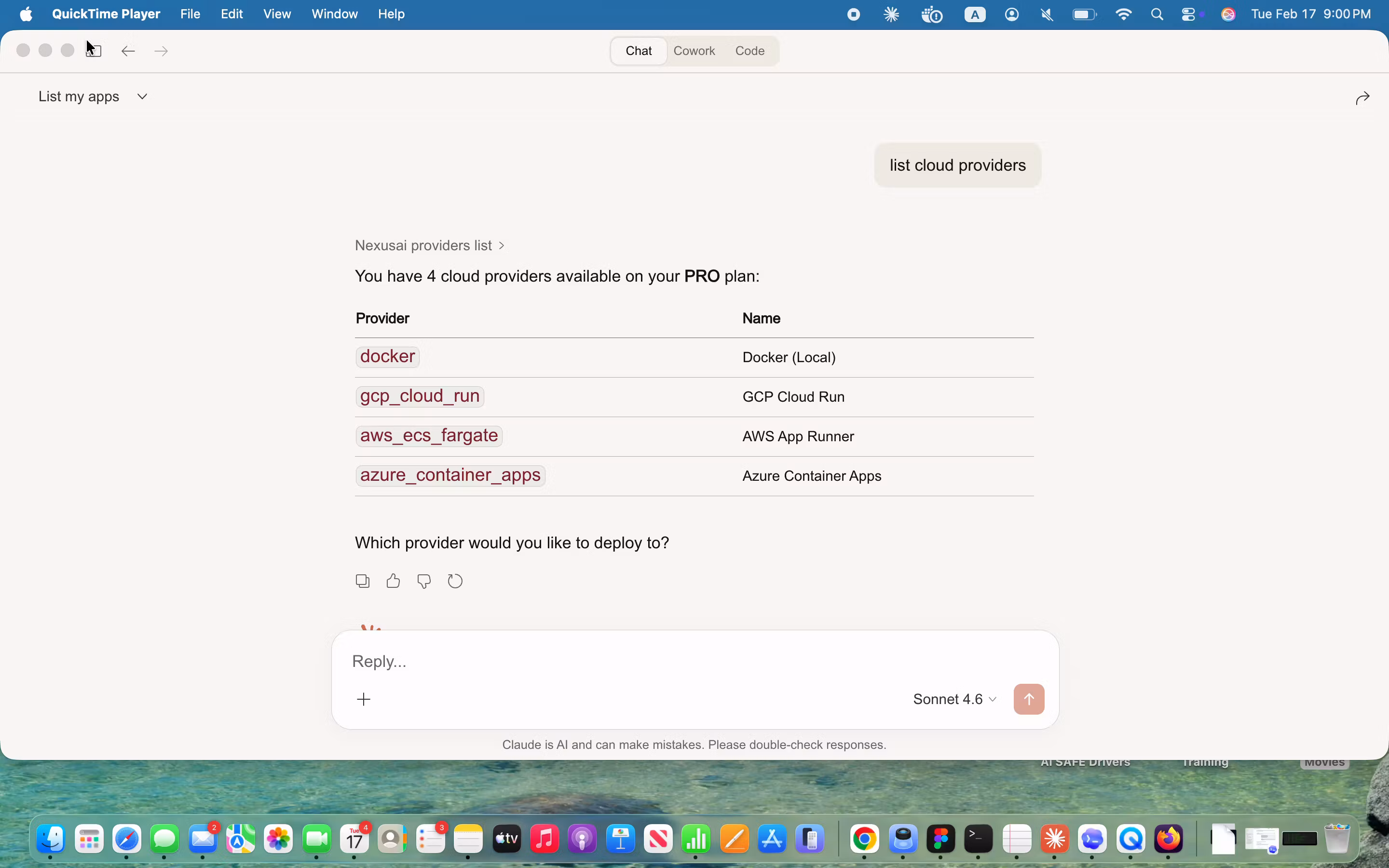Retry the response with the regenerate icon
Image resolution: width=1389 pixels, height=868 pixels.
click(454, 581)
